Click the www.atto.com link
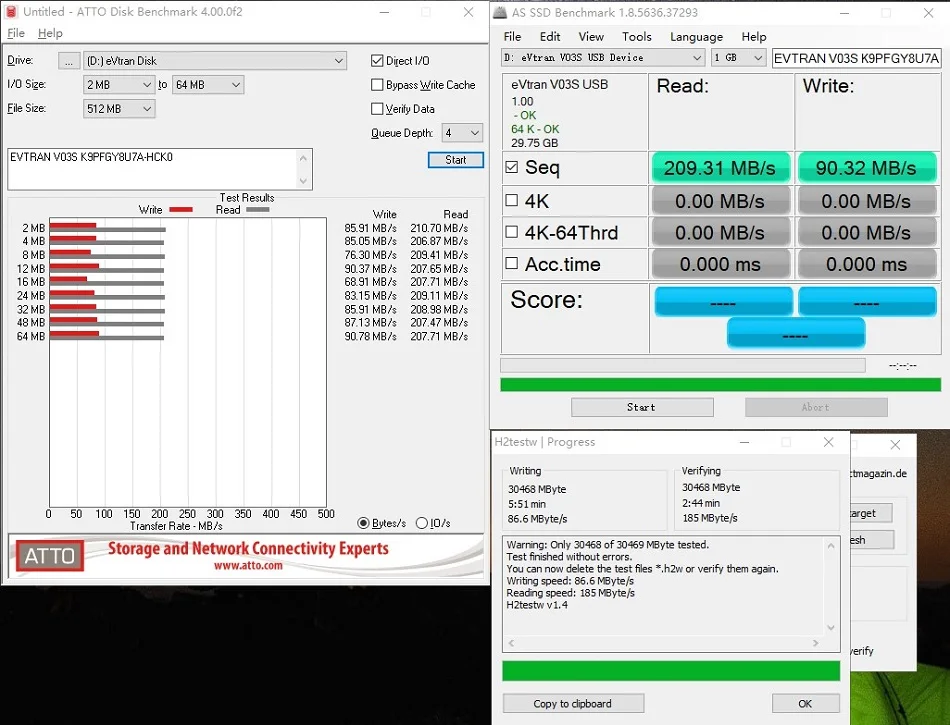Image resolution: width=950 pixels, height=725 pixels. (248, 565)
